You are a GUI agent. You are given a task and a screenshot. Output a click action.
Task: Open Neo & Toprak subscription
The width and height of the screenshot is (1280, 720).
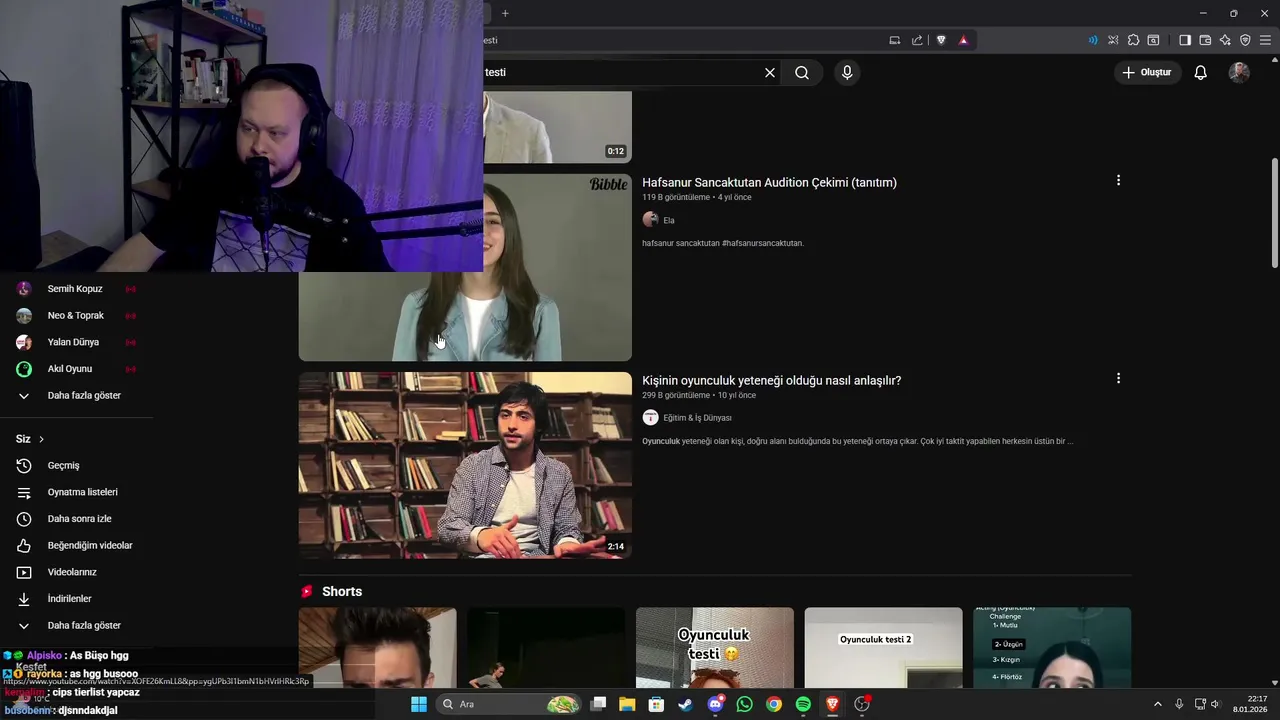pos(76,315)
